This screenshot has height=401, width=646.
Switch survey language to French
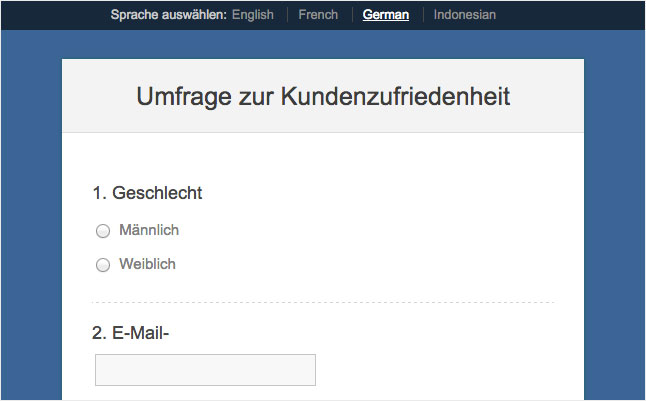tap(318, 15)
